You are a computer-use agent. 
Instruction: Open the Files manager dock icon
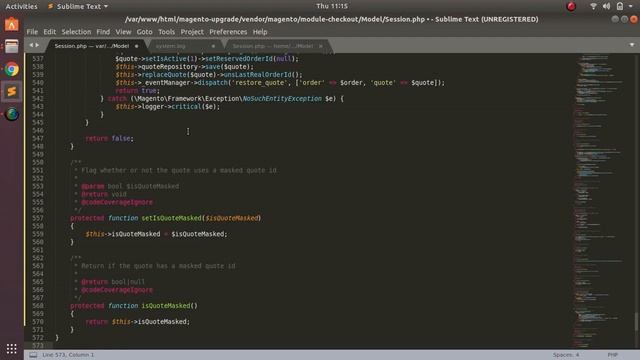[11, 47]
